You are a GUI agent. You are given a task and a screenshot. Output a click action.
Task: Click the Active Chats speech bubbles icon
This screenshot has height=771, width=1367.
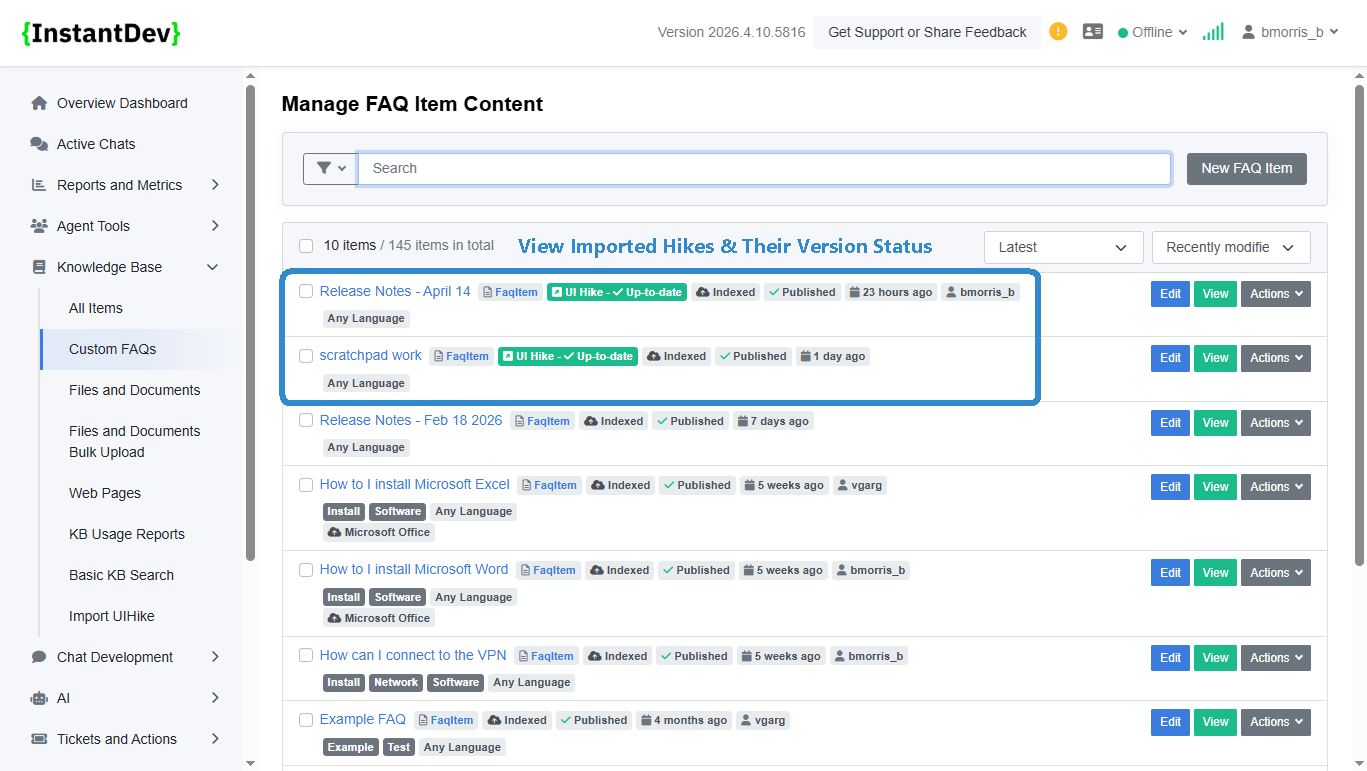39,144
